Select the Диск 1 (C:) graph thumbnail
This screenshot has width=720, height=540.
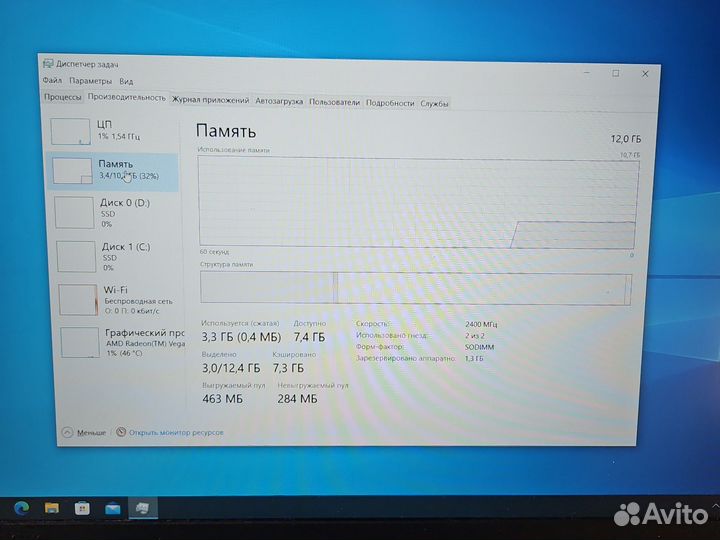(76, 256)
